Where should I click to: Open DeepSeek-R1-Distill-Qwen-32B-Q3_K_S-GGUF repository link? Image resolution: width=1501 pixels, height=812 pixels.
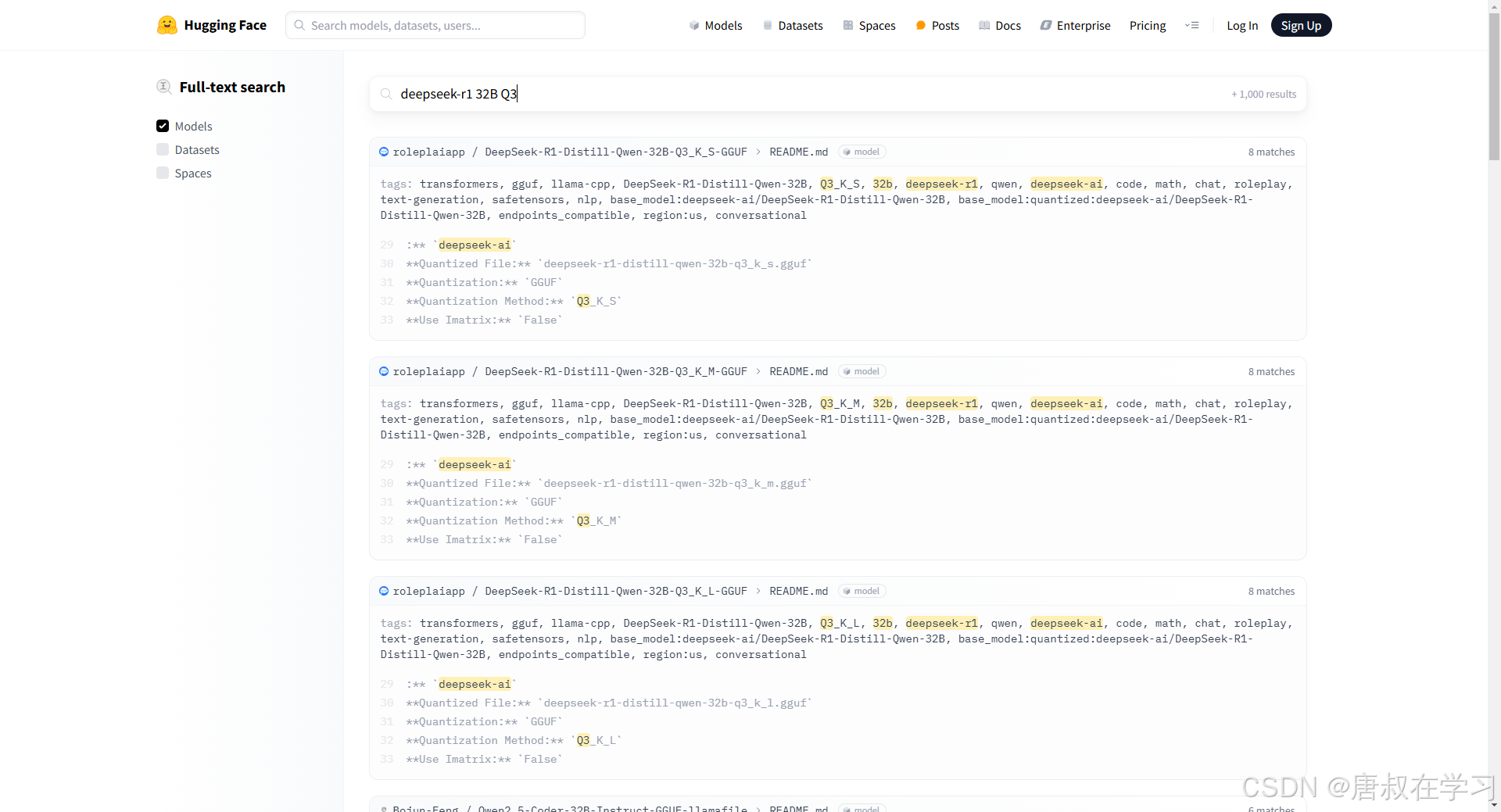pos(616,152)
